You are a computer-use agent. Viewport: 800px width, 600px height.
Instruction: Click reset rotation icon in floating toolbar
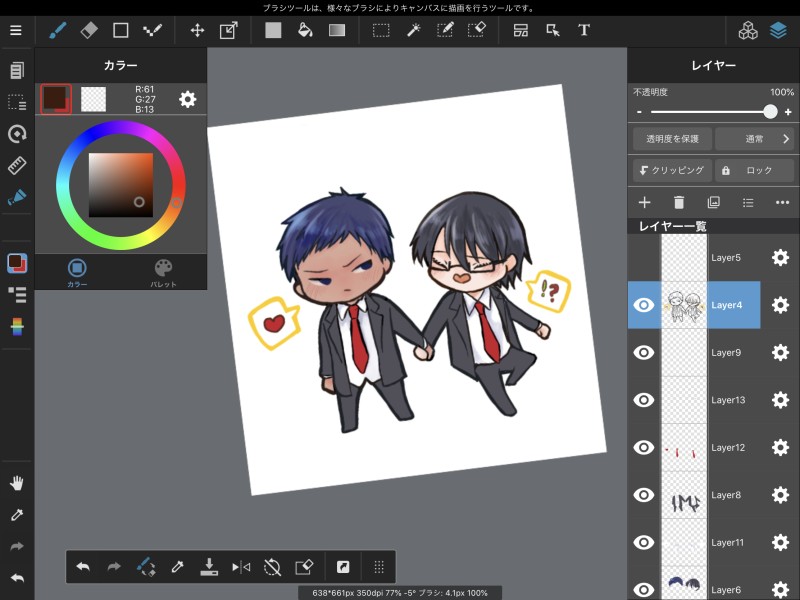point(272,567)
